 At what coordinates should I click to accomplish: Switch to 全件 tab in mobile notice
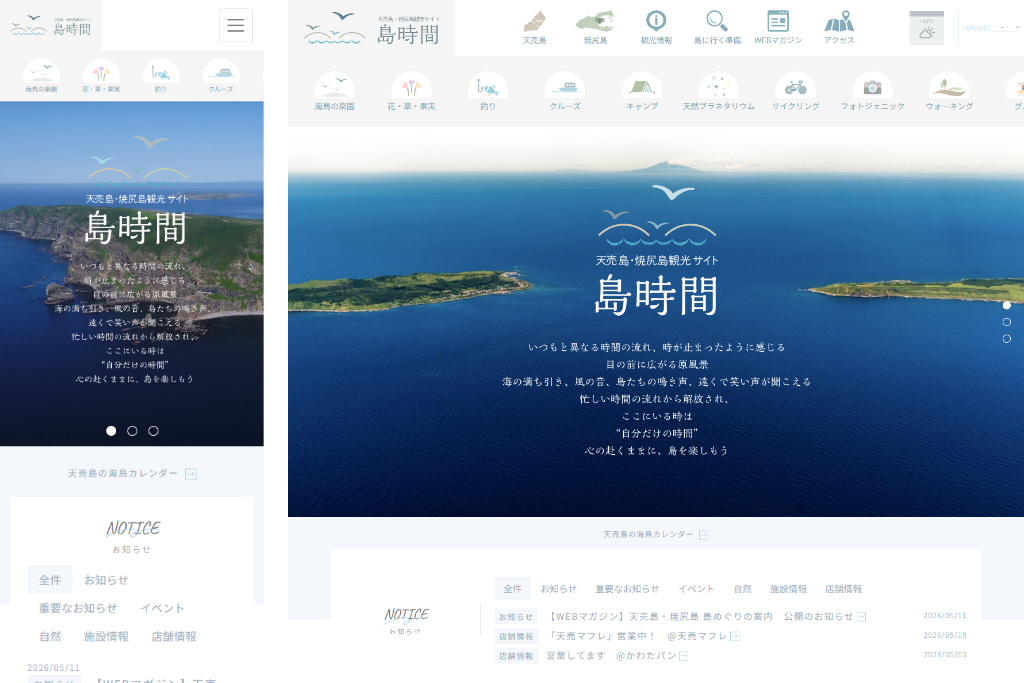(50, 580)
